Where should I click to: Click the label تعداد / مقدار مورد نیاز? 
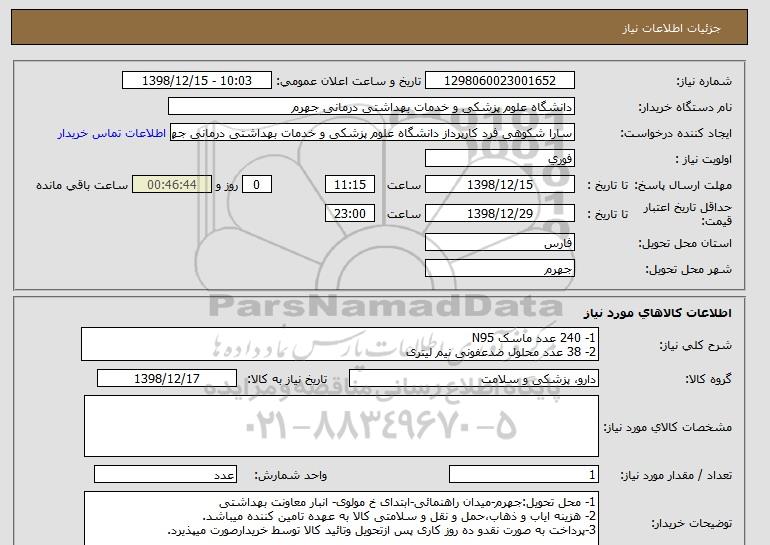[676, 475]
